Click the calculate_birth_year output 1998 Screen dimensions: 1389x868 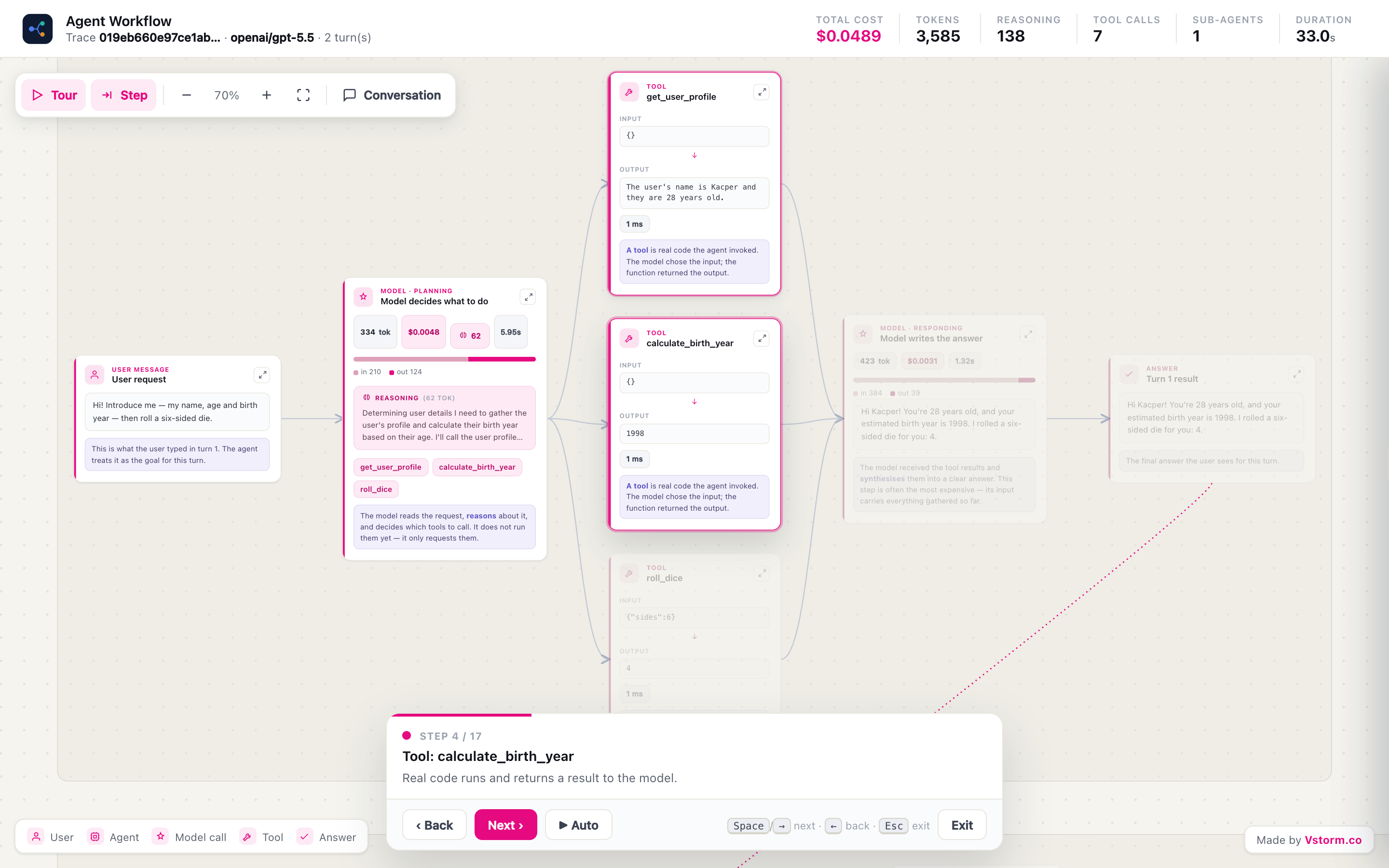coord(694,434)
